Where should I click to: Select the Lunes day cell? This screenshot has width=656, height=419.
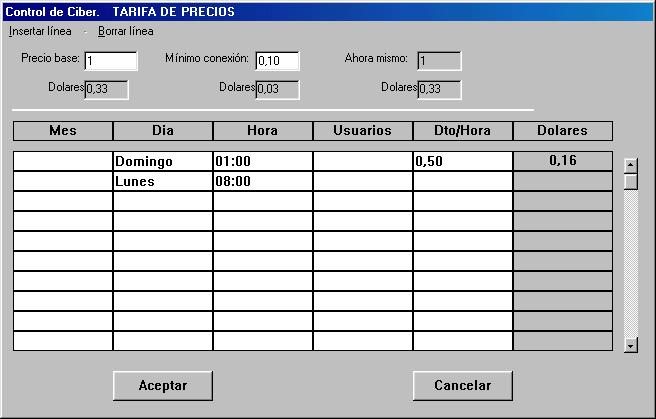point(163,181)
